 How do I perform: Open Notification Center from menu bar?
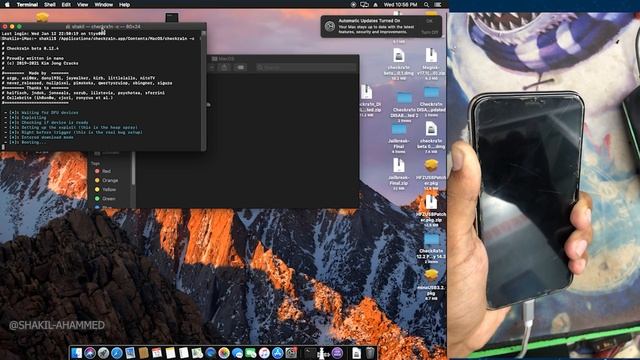coord(438,4)
